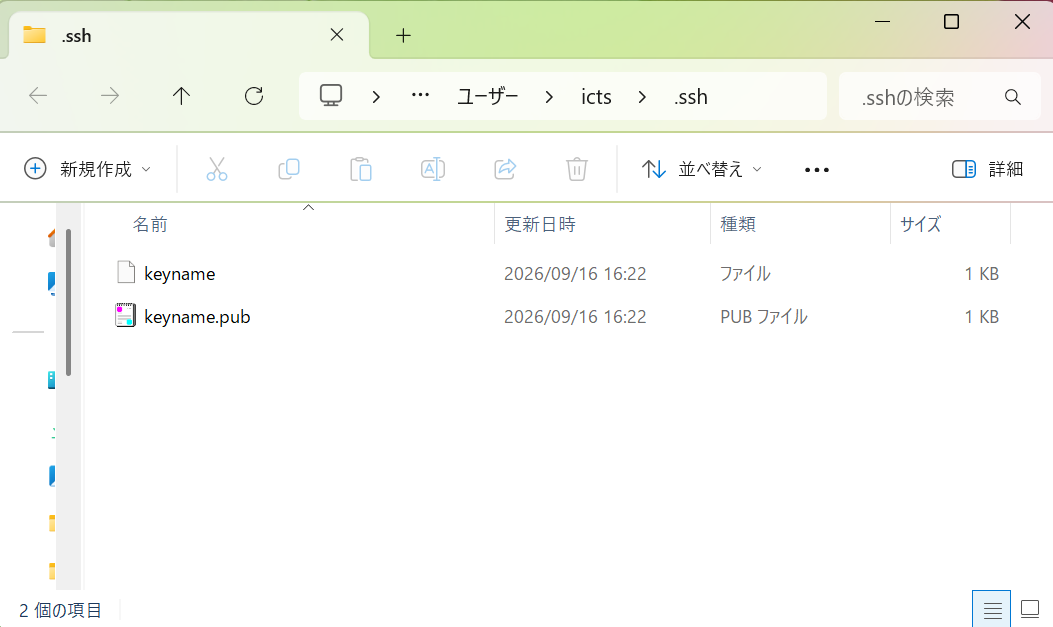The width and height of the screenshot is (1053, 627).
Task: Click the navigation pane scrollbar
Action: 68,302
